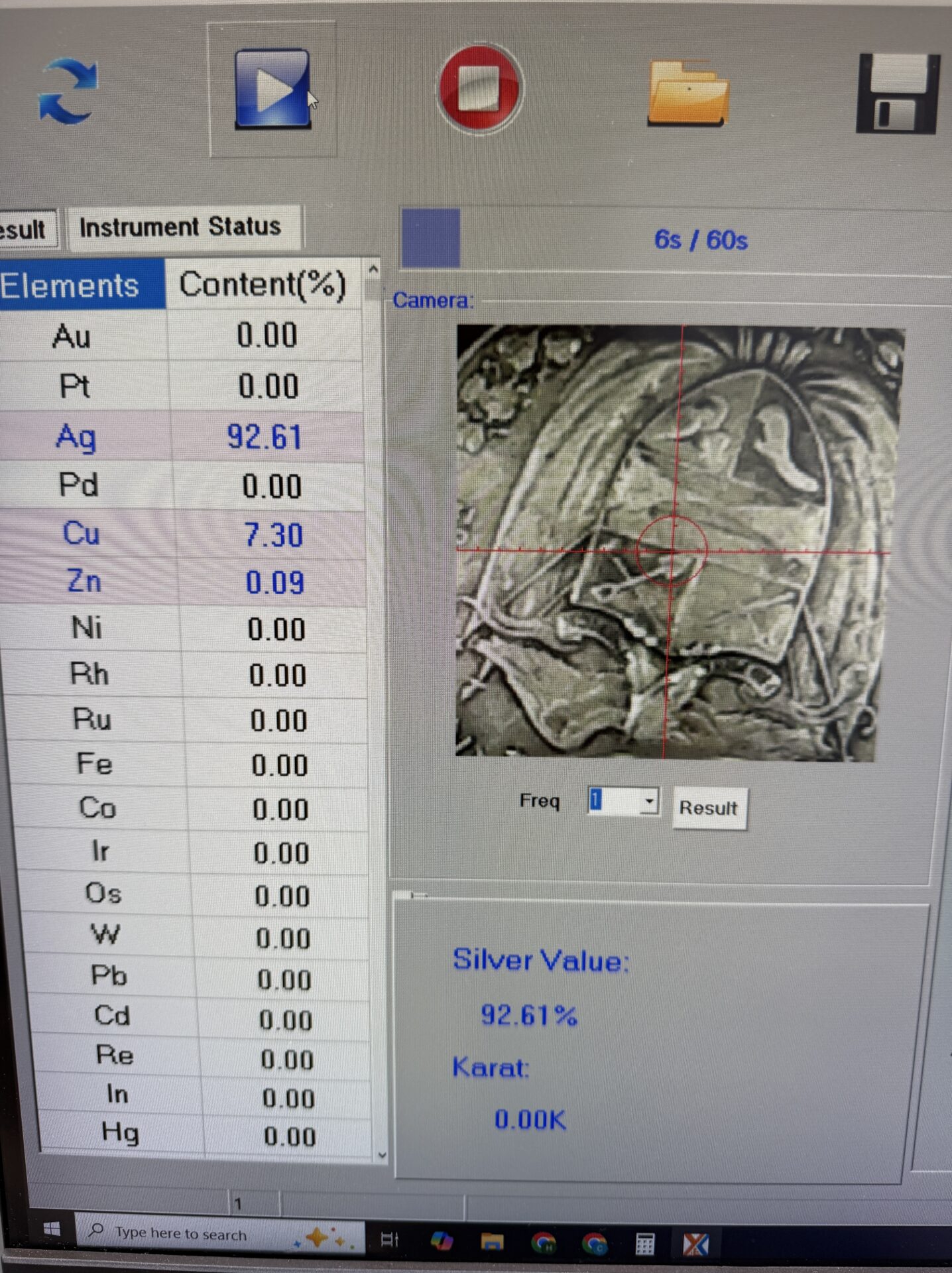952x1273 pixels.
Task: Click the camera image crosshair center
Action: [672, 550]
